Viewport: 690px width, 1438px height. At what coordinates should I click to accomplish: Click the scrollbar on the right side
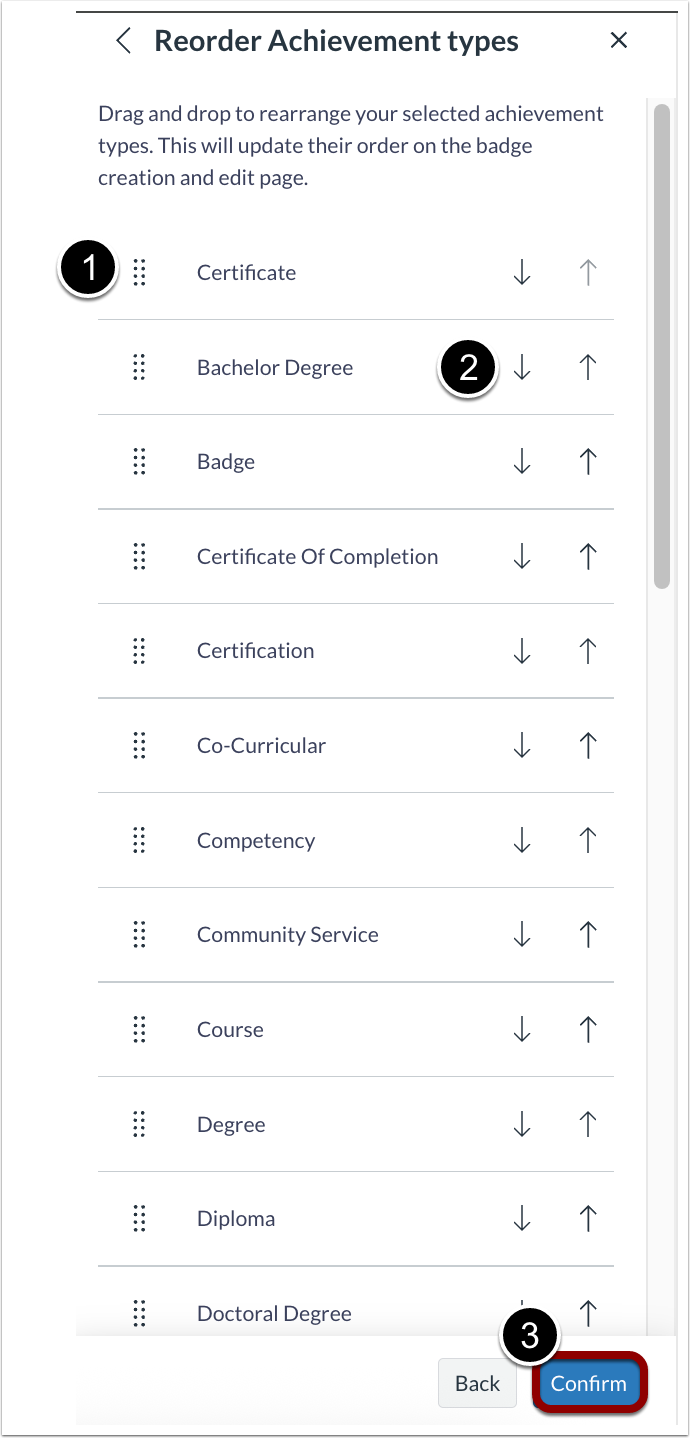tap(660, 340)
